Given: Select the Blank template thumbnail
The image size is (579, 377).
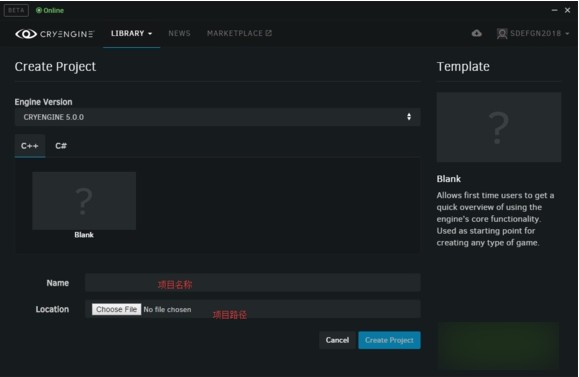Looking at the screenshot, I should [x=84, y=201].
